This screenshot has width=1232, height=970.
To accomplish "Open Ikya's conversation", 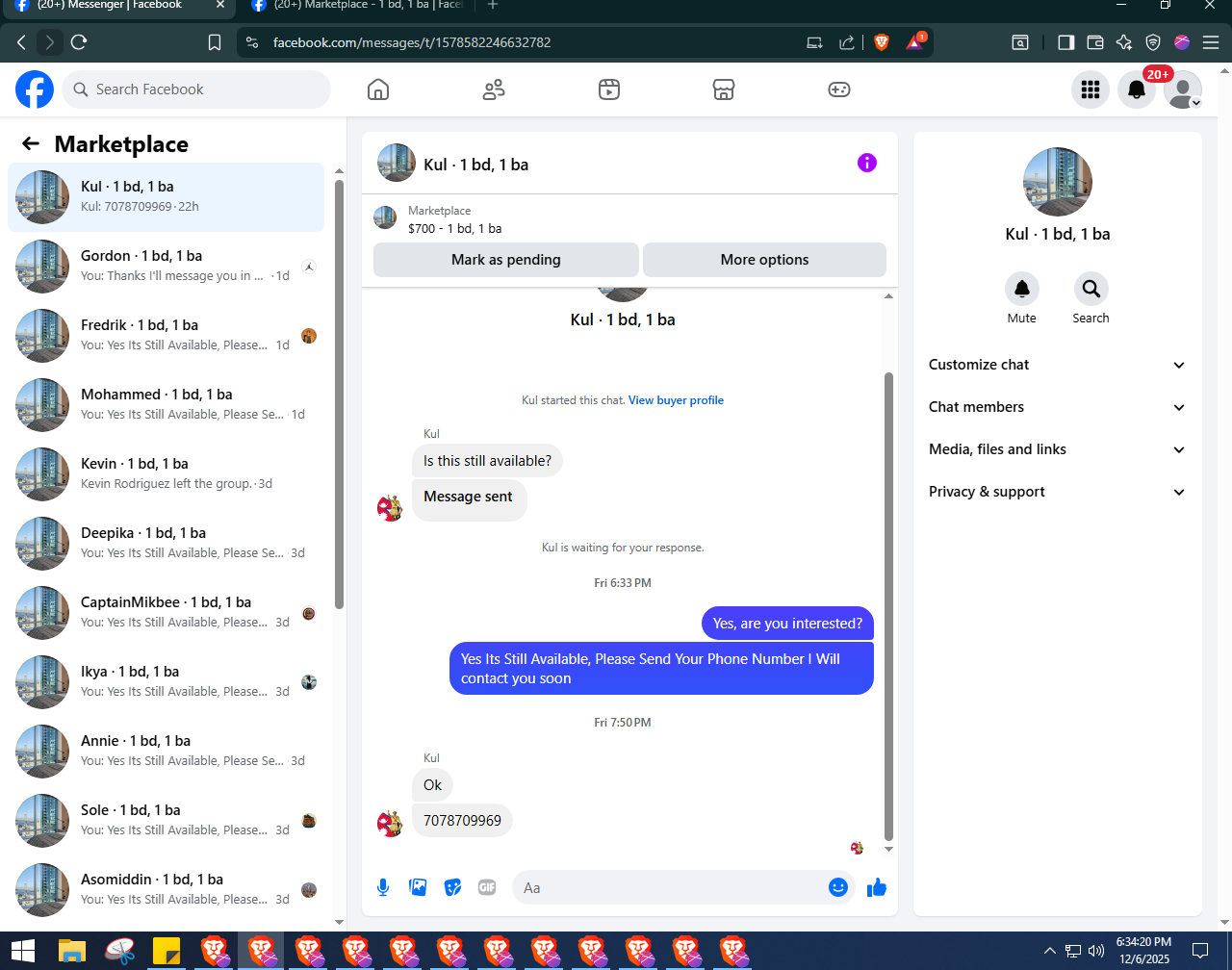I will click(167, 682).
